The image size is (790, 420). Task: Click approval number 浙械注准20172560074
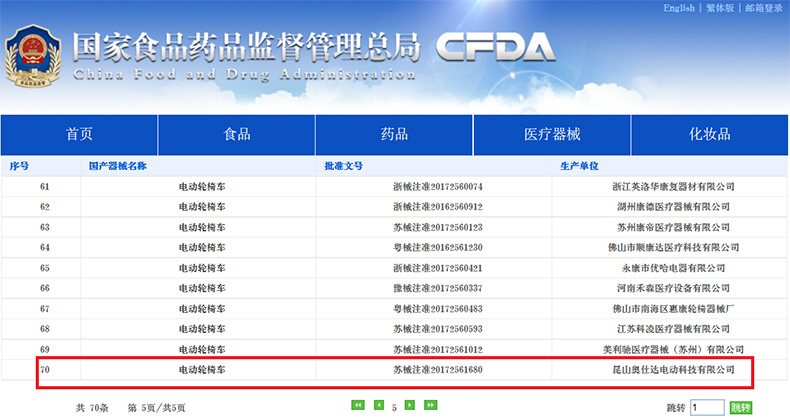438,187
